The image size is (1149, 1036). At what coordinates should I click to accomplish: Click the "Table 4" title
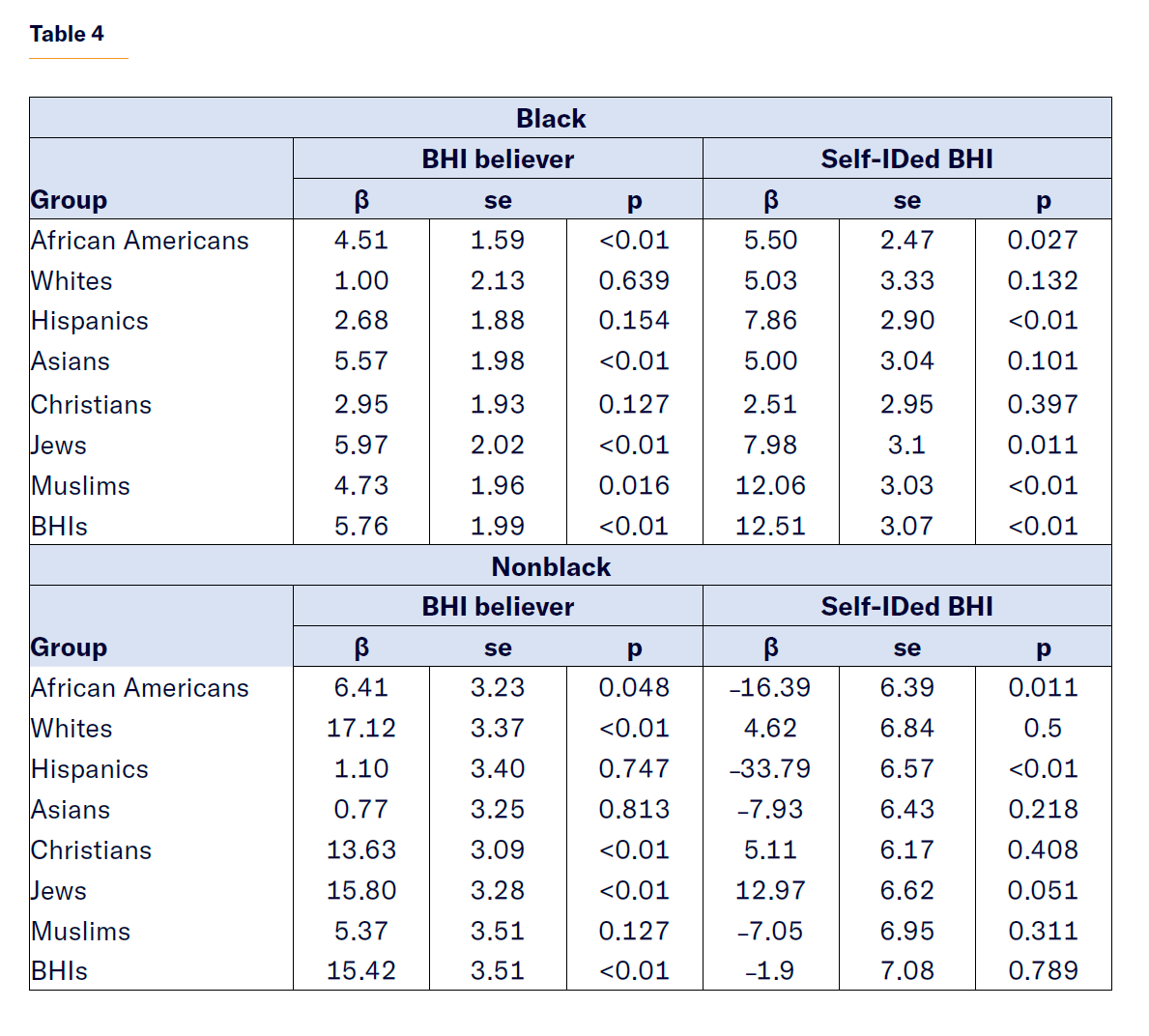coord(67,34)
